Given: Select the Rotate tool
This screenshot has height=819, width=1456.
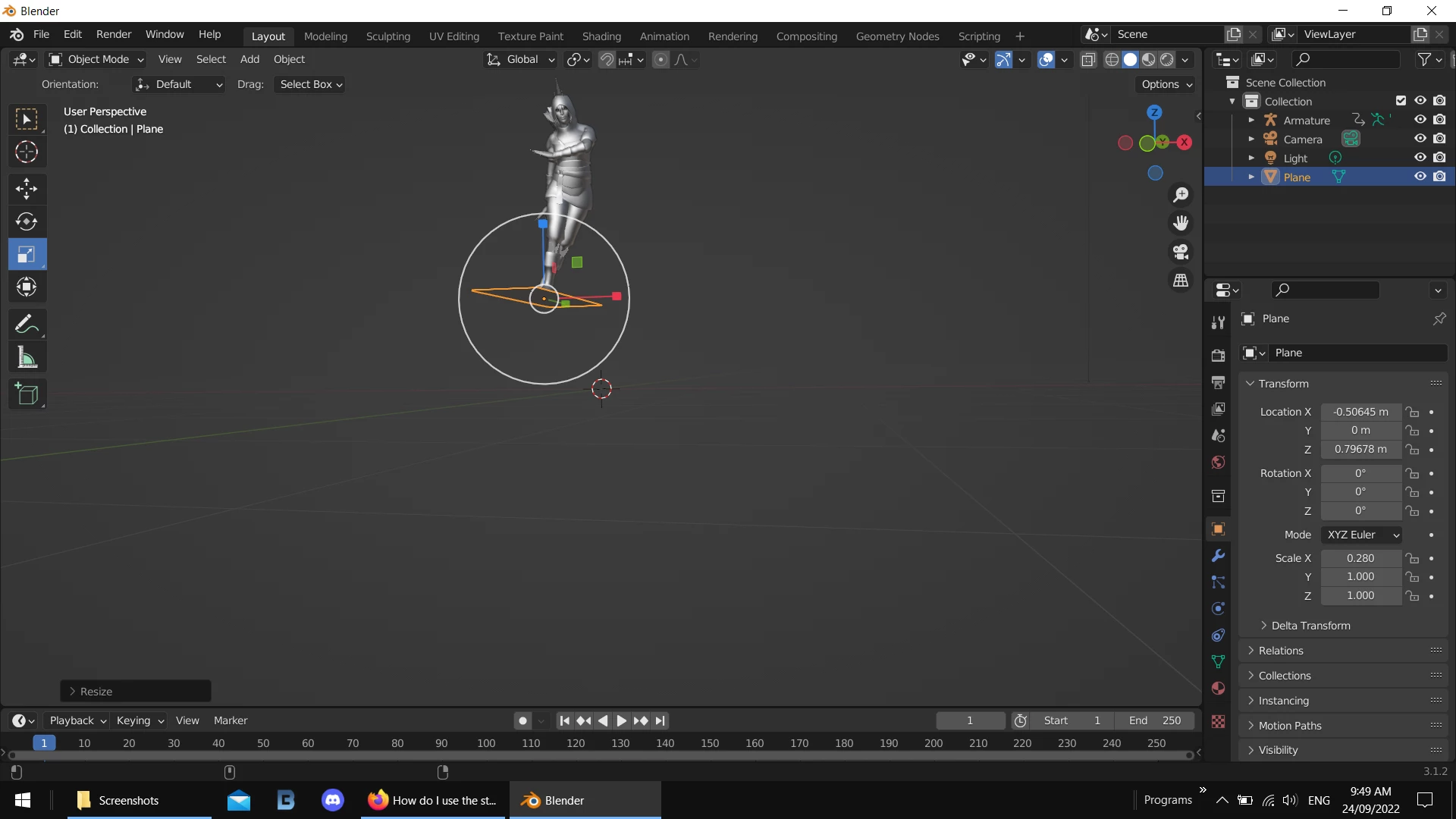Looking at the screenshot, I should (x=27, y=221).
